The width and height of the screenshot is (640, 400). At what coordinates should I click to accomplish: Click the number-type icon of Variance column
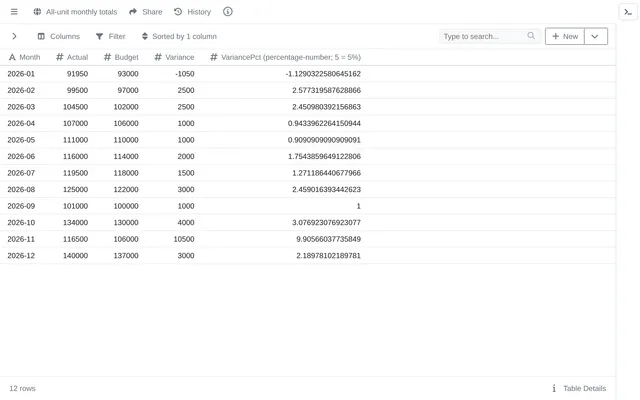(158, 57)
